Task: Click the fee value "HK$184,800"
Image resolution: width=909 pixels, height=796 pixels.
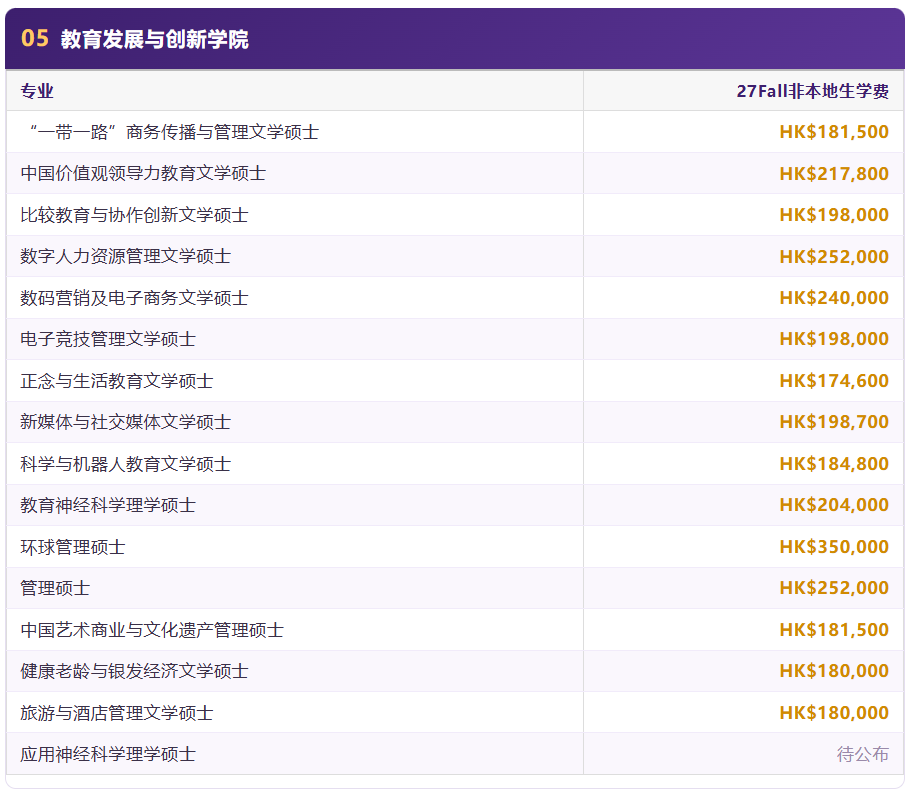Action: tap(834, 464)
